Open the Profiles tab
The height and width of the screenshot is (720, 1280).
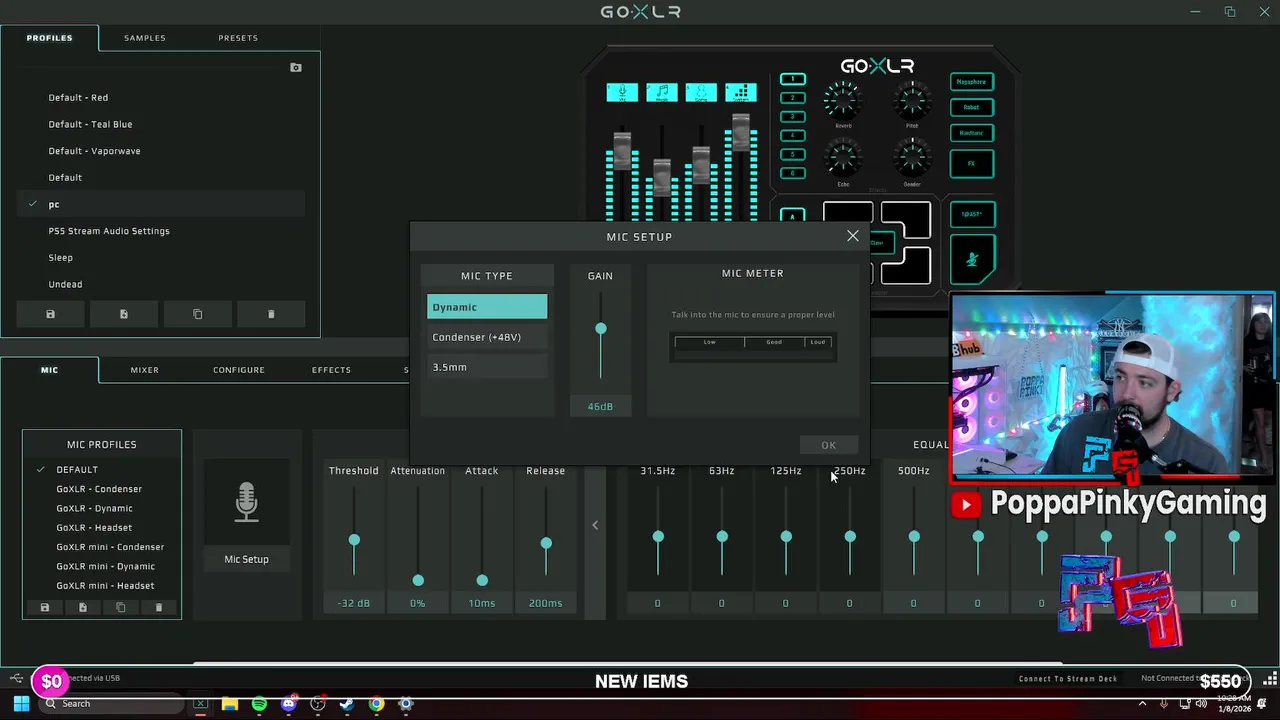pyautogui.click(x=49, y=38)
